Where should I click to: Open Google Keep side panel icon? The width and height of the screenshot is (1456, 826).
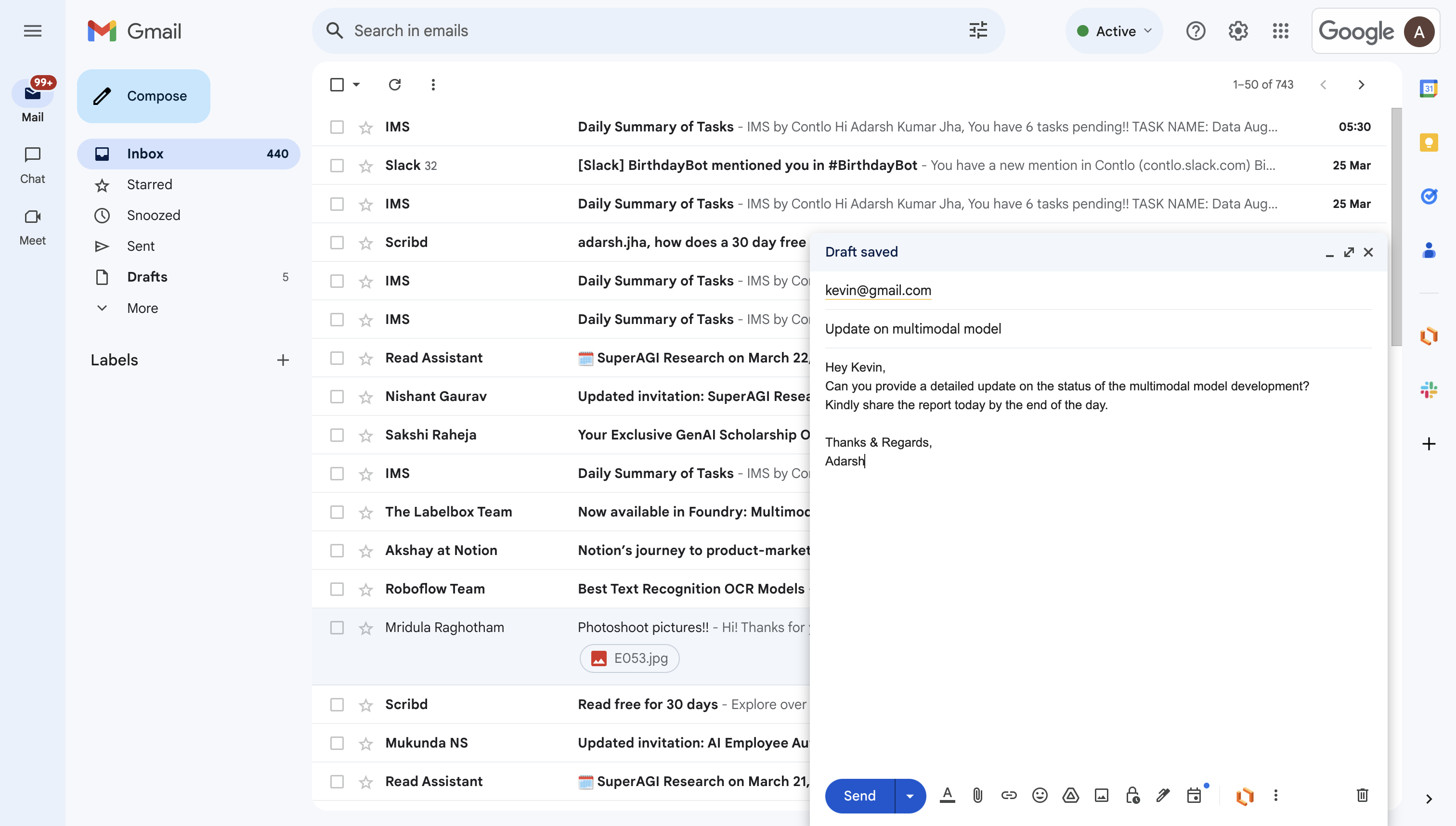pos(1428,142)
